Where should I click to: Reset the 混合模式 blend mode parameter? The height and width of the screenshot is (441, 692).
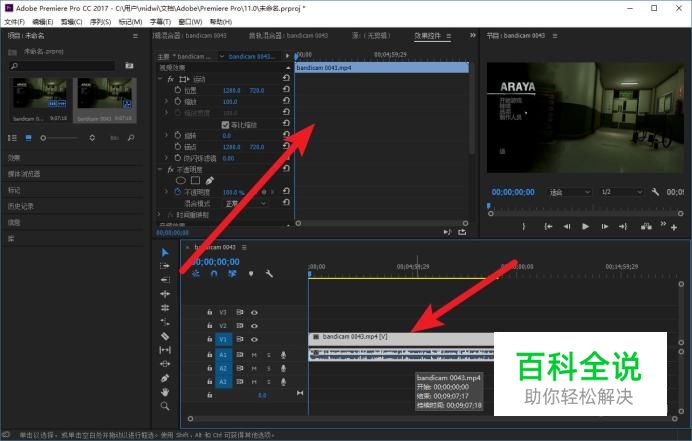[x=286, y=203]
